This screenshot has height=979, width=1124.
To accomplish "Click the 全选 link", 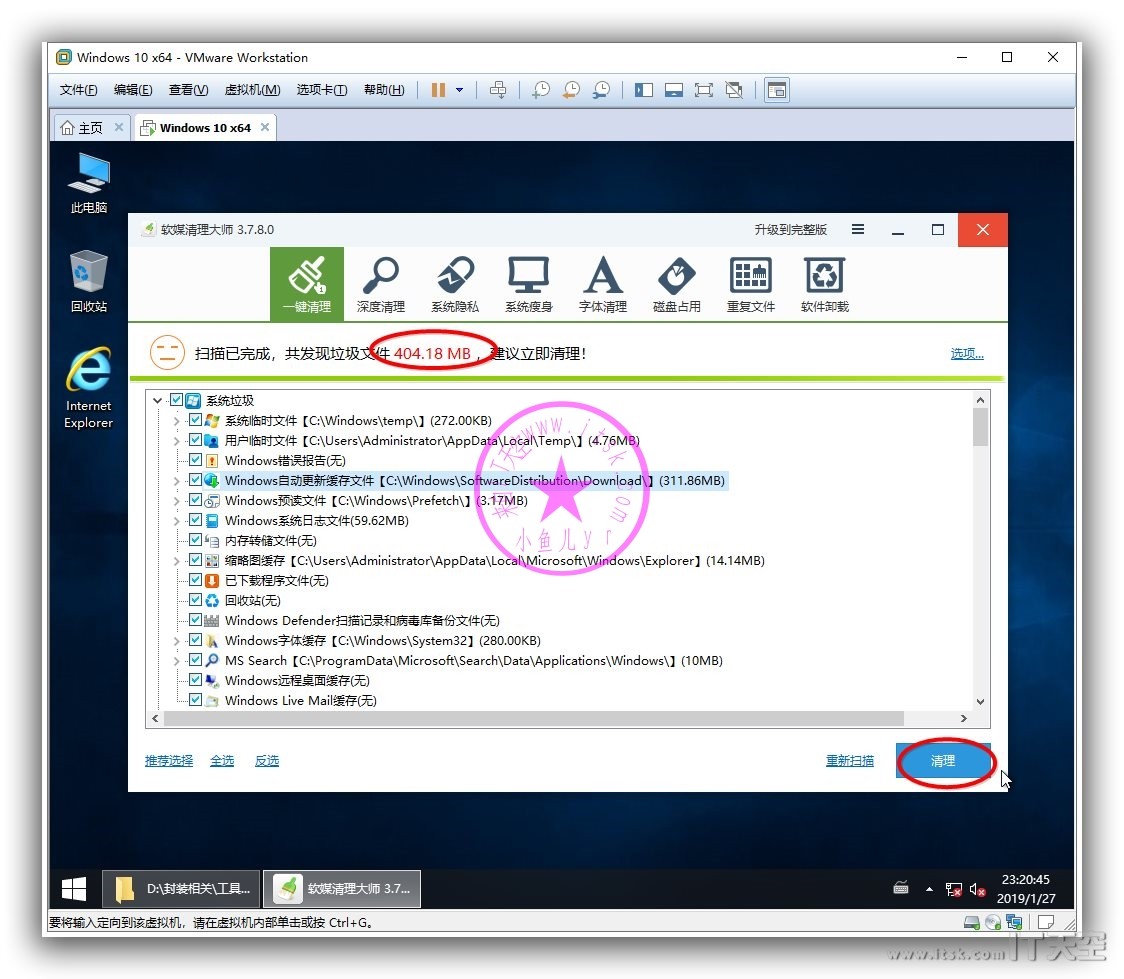I will (x=222, y=760).
